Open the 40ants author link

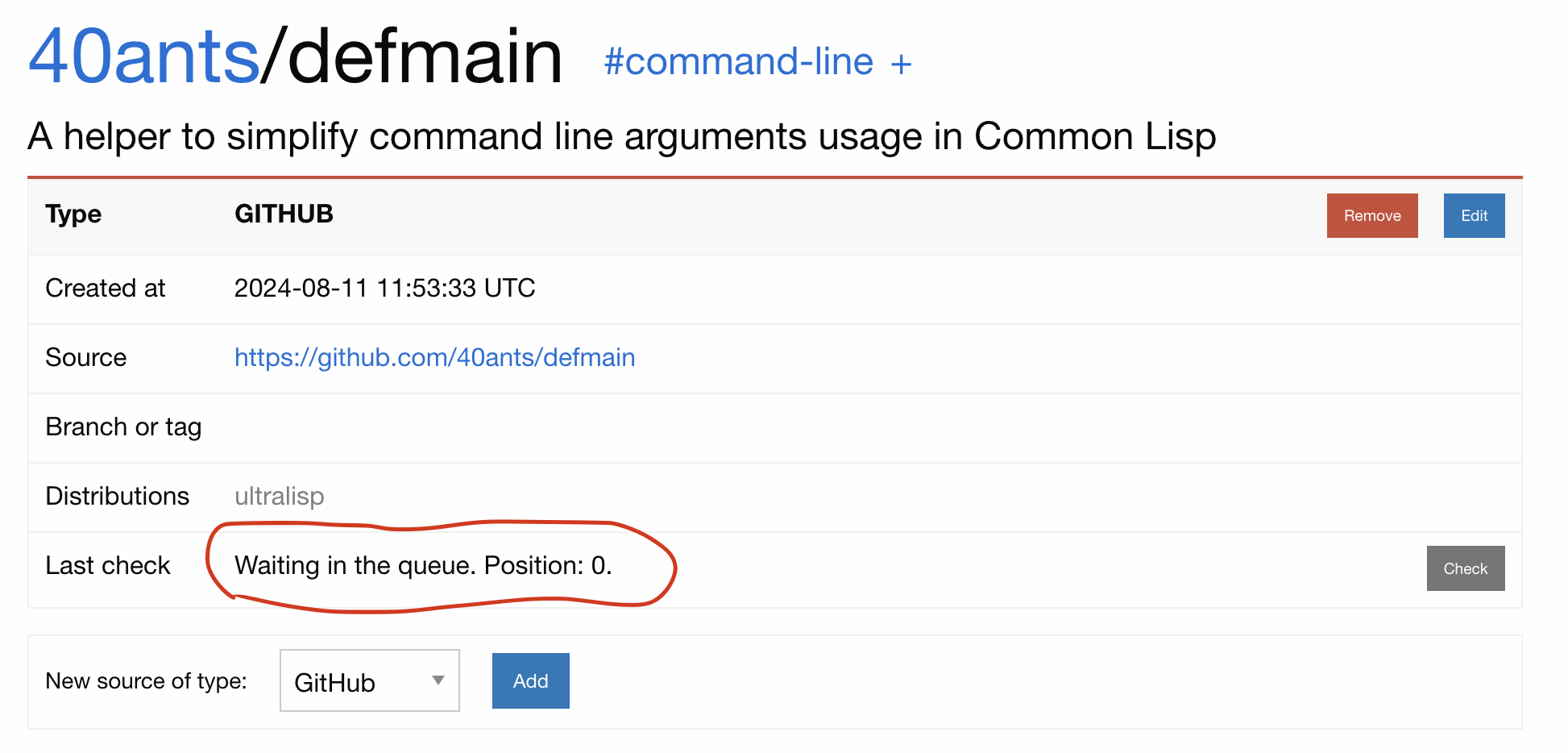[143, 56]
